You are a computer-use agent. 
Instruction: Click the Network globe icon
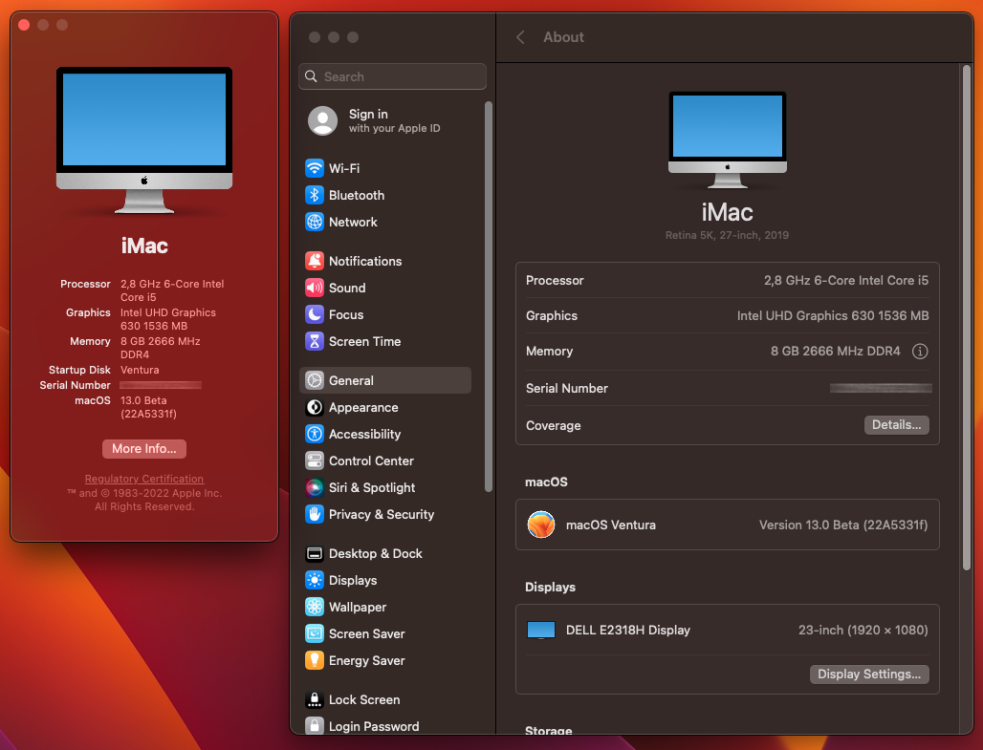314,222
